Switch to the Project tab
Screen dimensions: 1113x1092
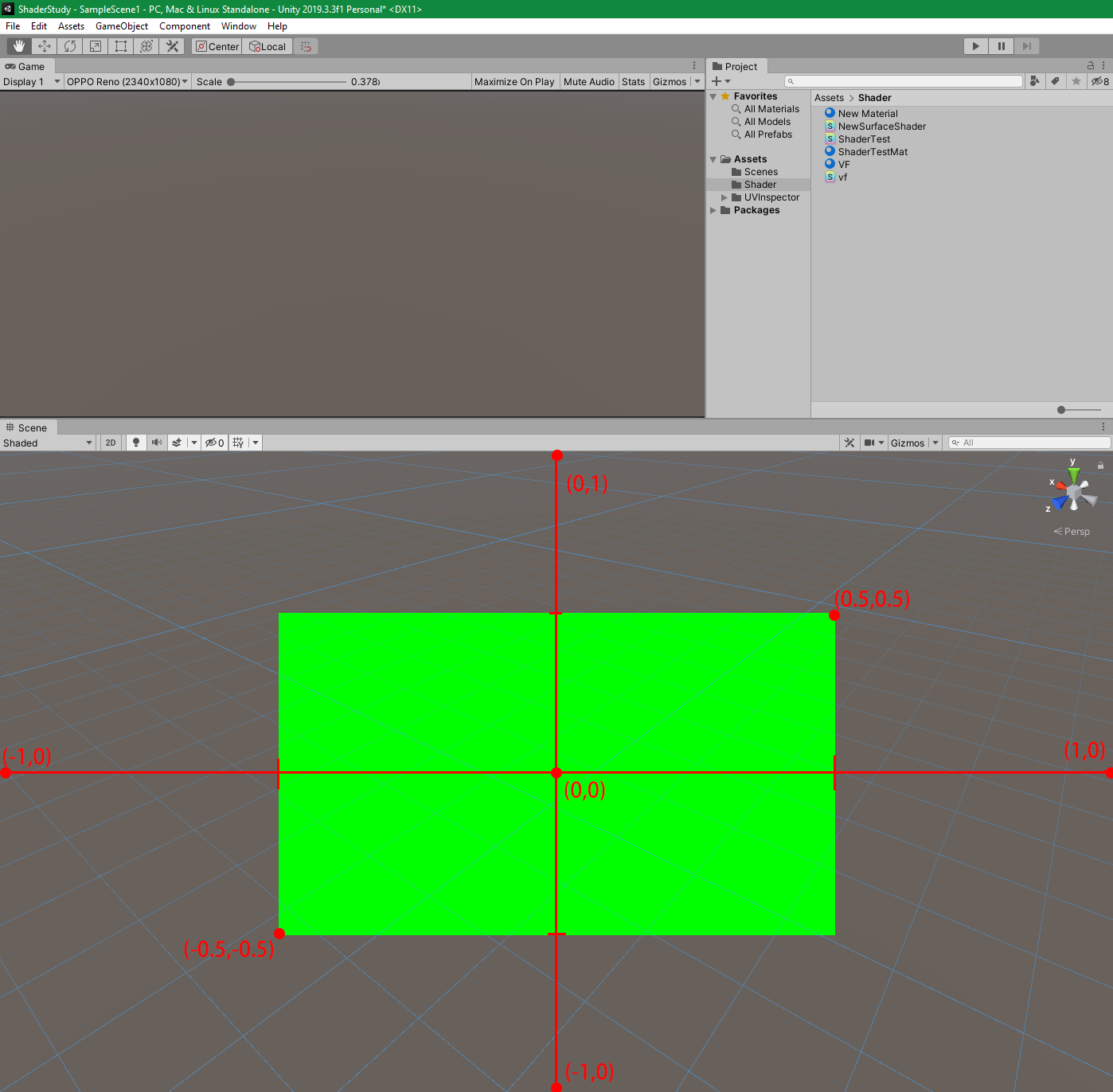736,66
